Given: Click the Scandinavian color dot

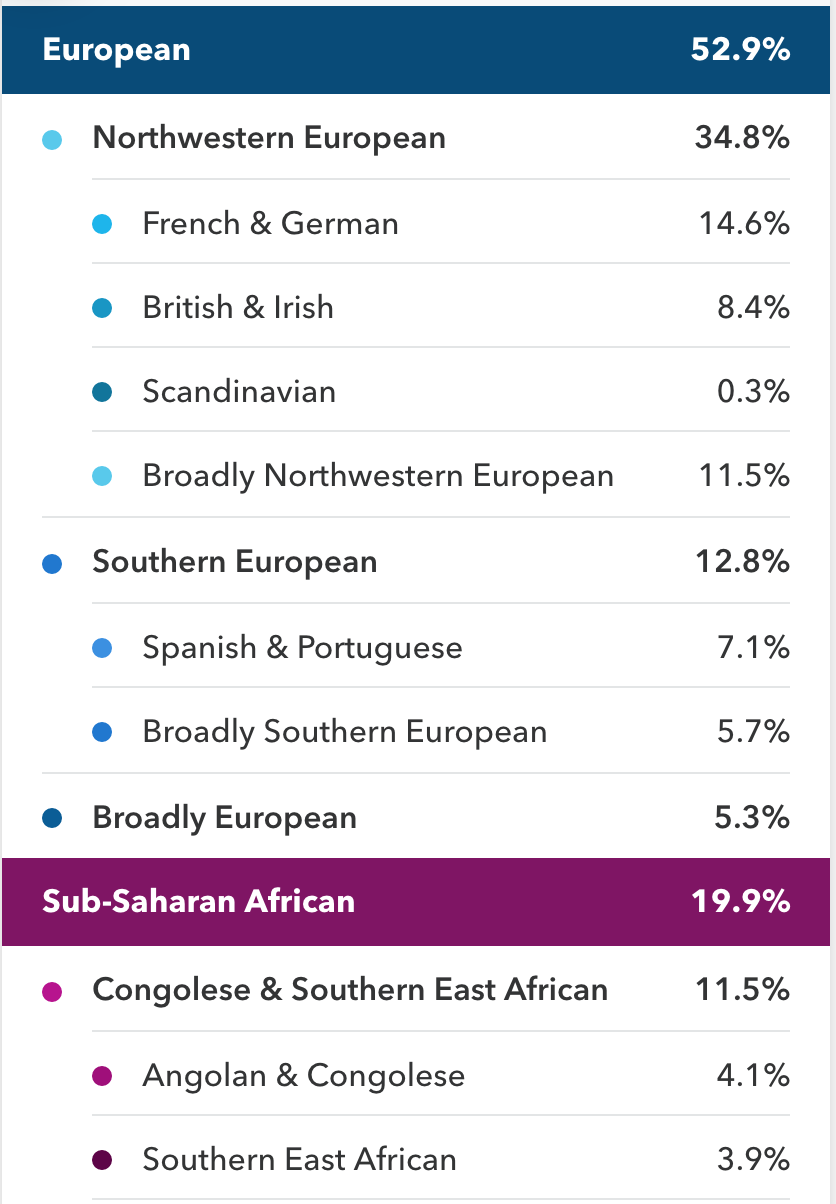Looking at the screenshot, I should [x=101, y=392].
